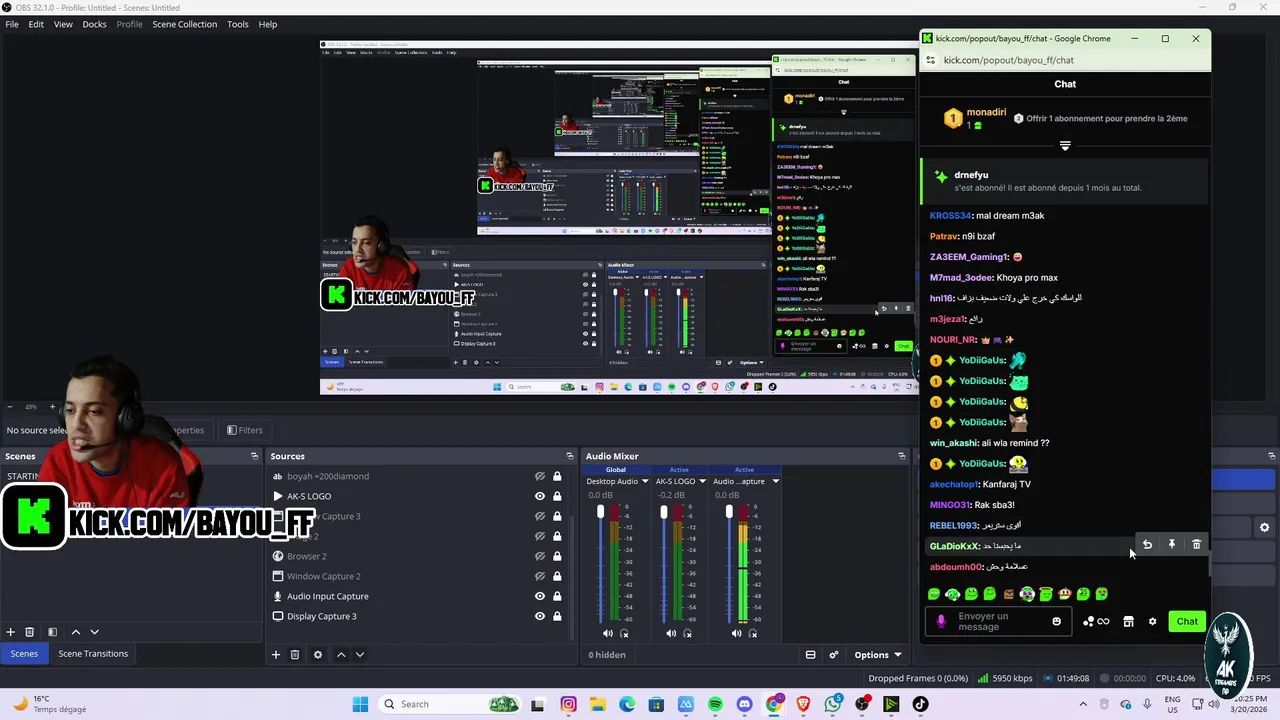Remove selected source with trash icon

tap(295, 655)
